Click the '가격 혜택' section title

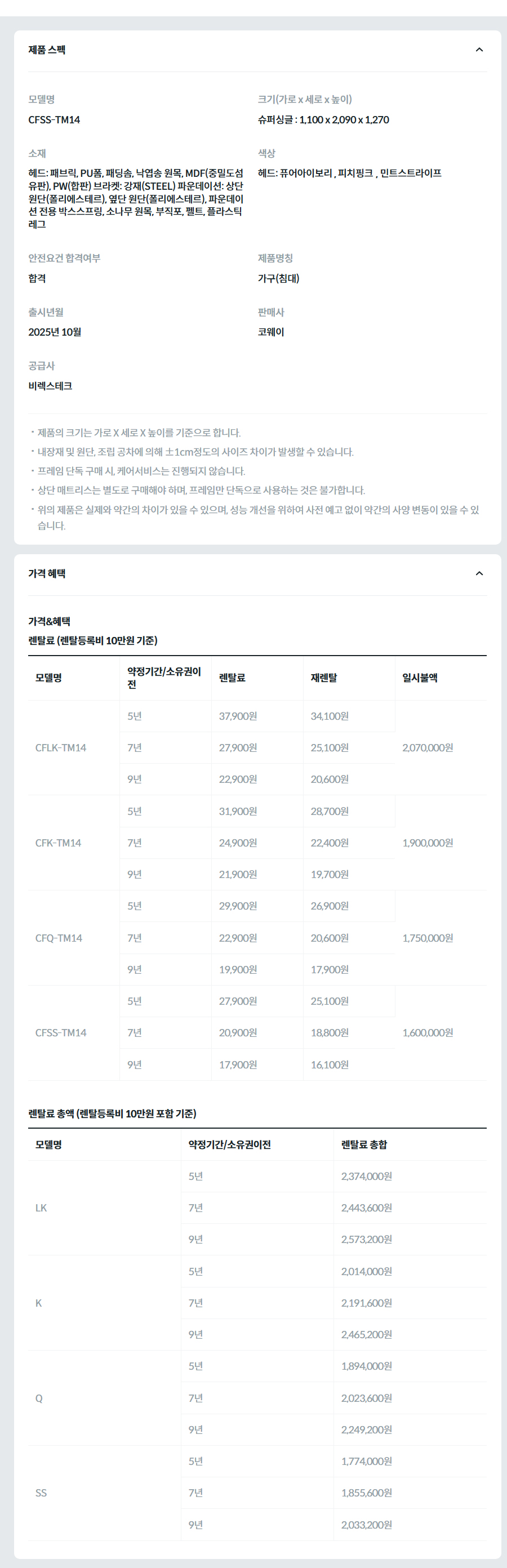[x=47, y=573]
